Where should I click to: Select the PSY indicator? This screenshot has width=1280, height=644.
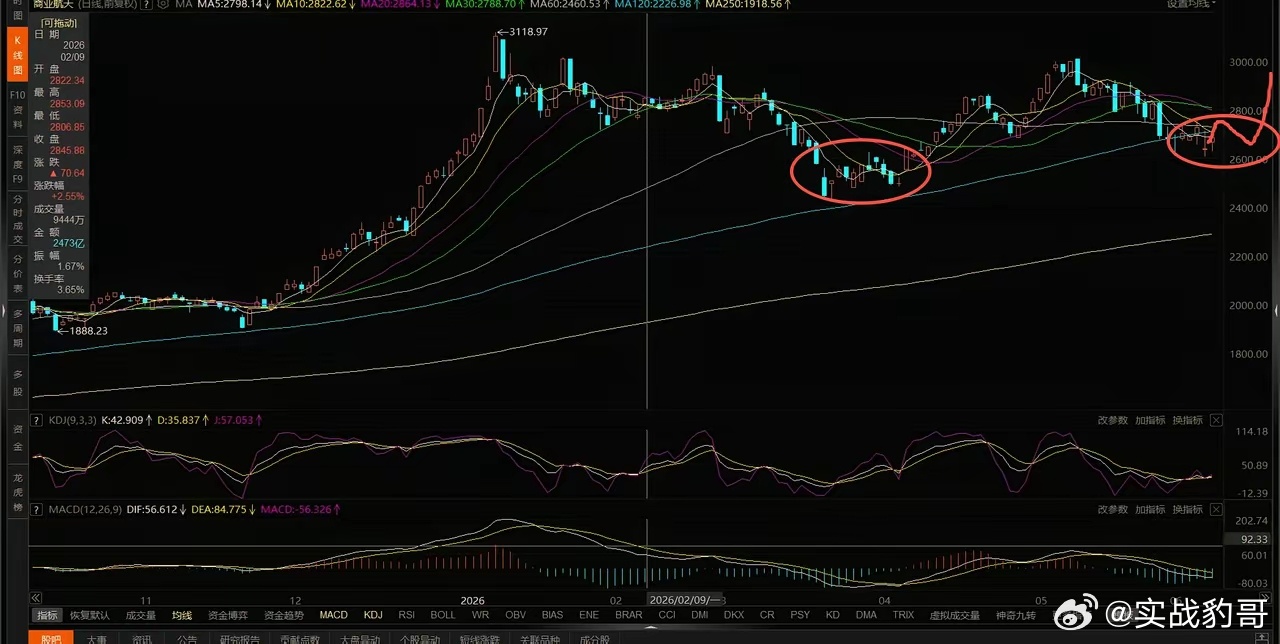point(800,615)
